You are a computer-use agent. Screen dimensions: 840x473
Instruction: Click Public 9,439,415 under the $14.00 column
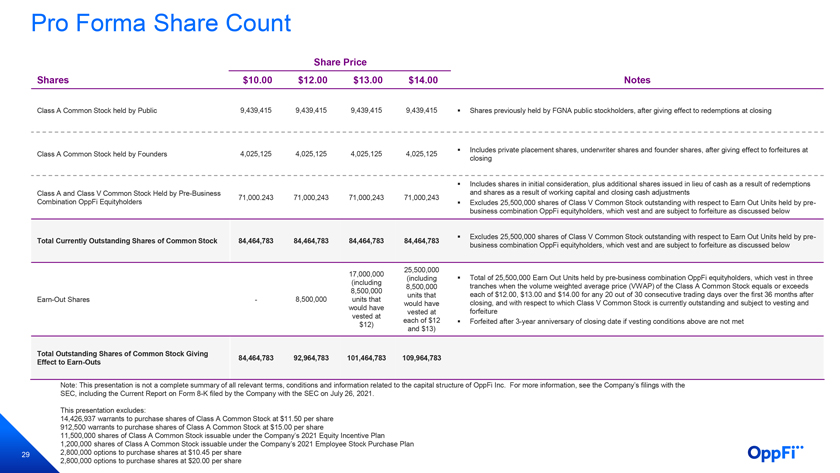421,110
